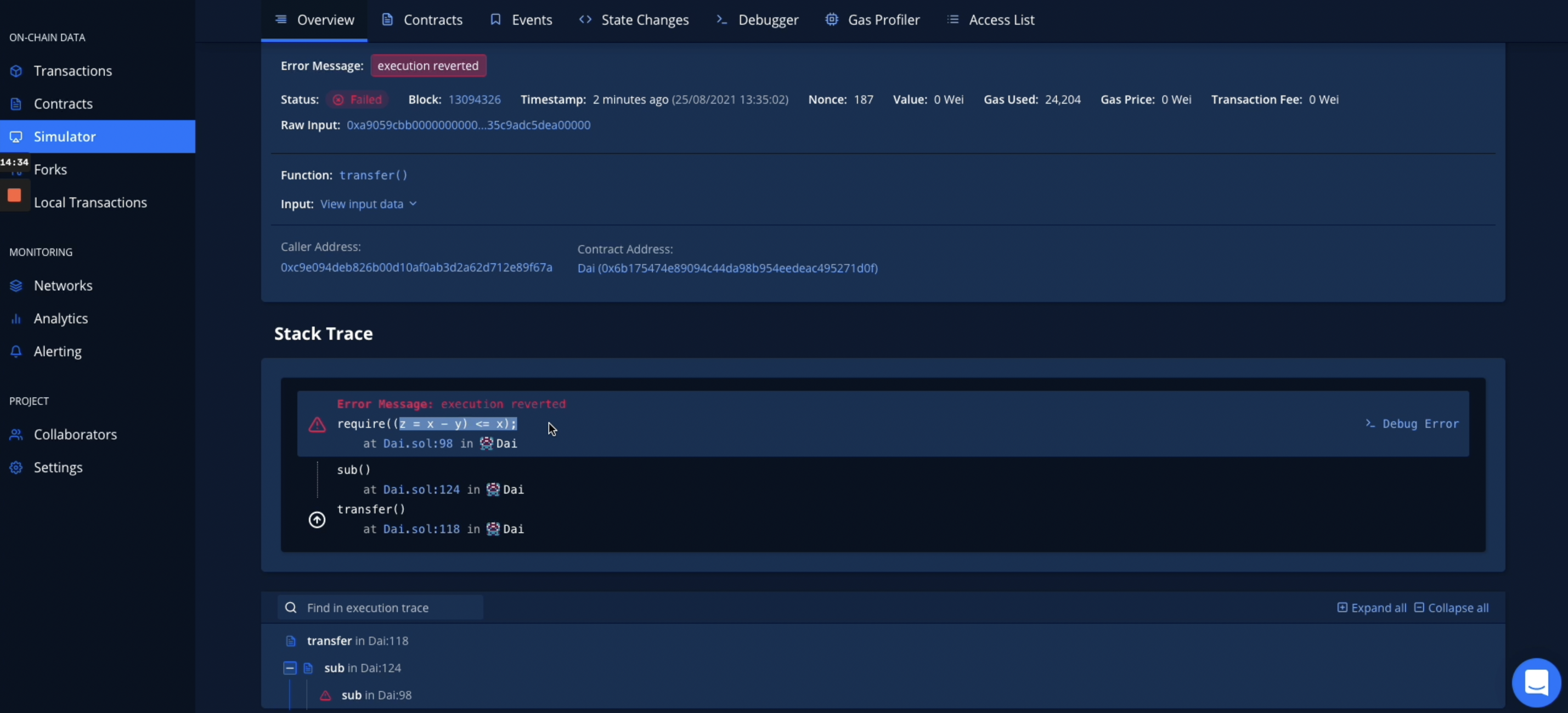
Task: Open the caller address link
Action: pos(416,267)
